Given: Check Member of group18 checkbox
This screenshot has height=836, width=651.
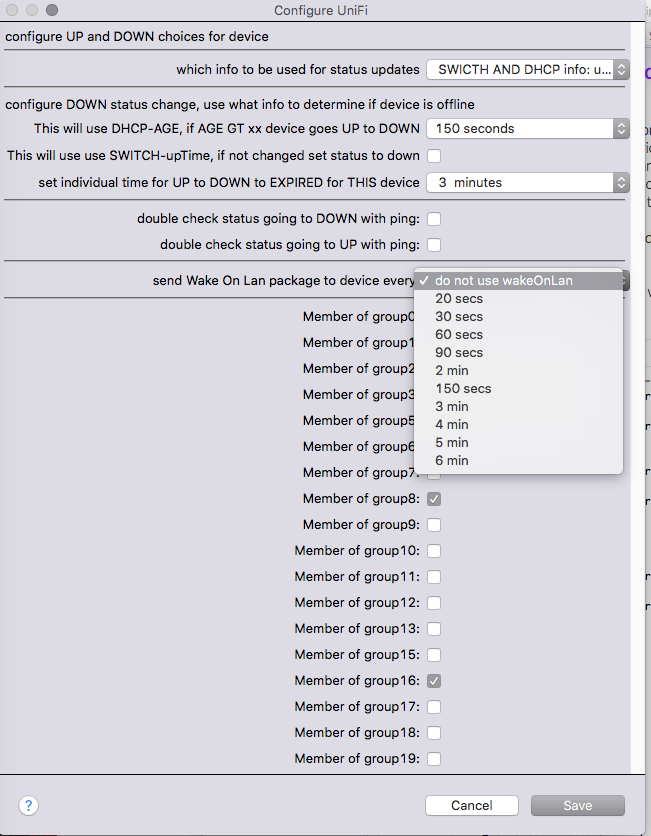Looking at the screenshot, I should click(434, 733).
